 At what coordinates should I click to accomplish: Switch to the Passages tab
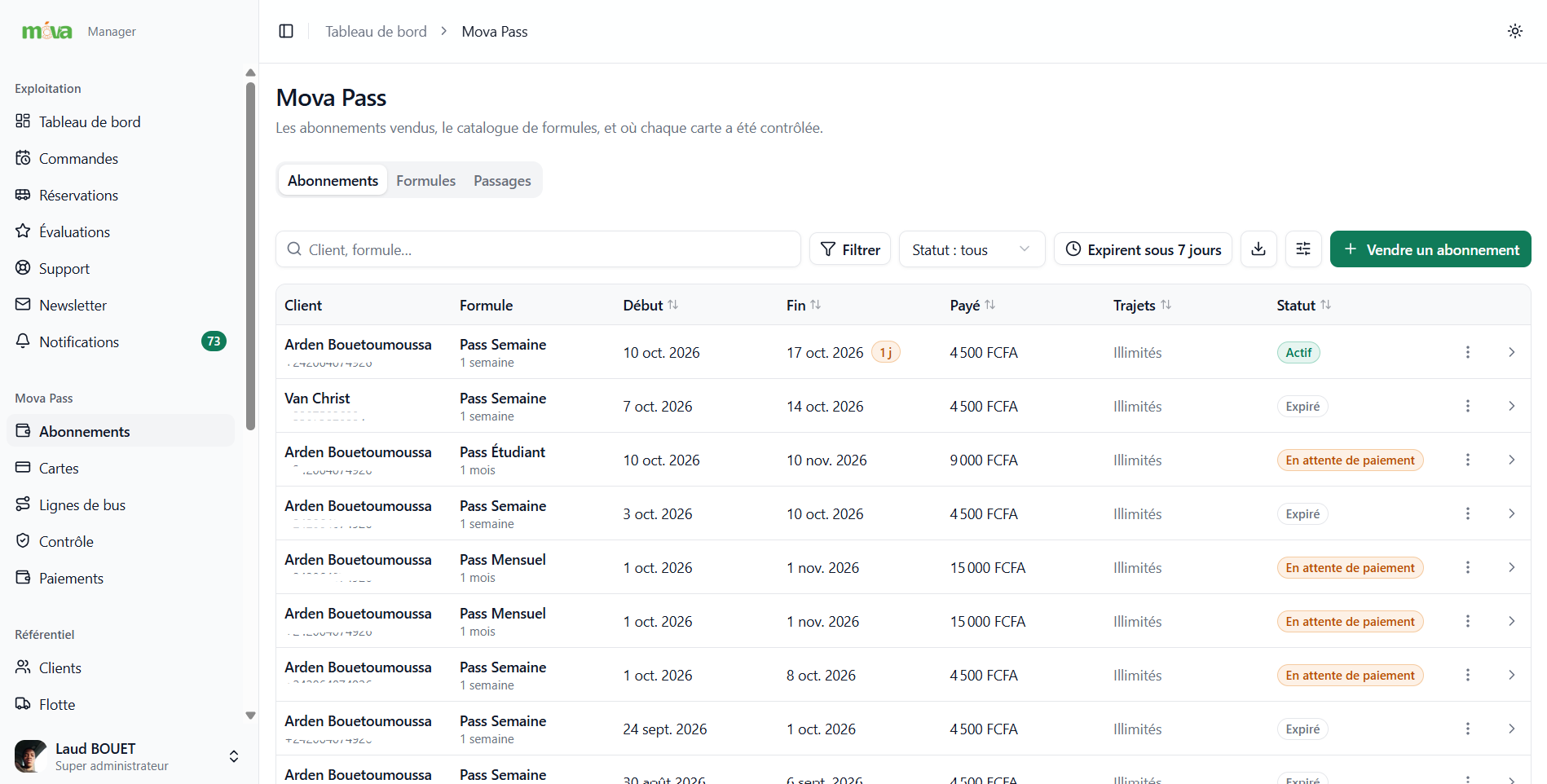[502, 180]
